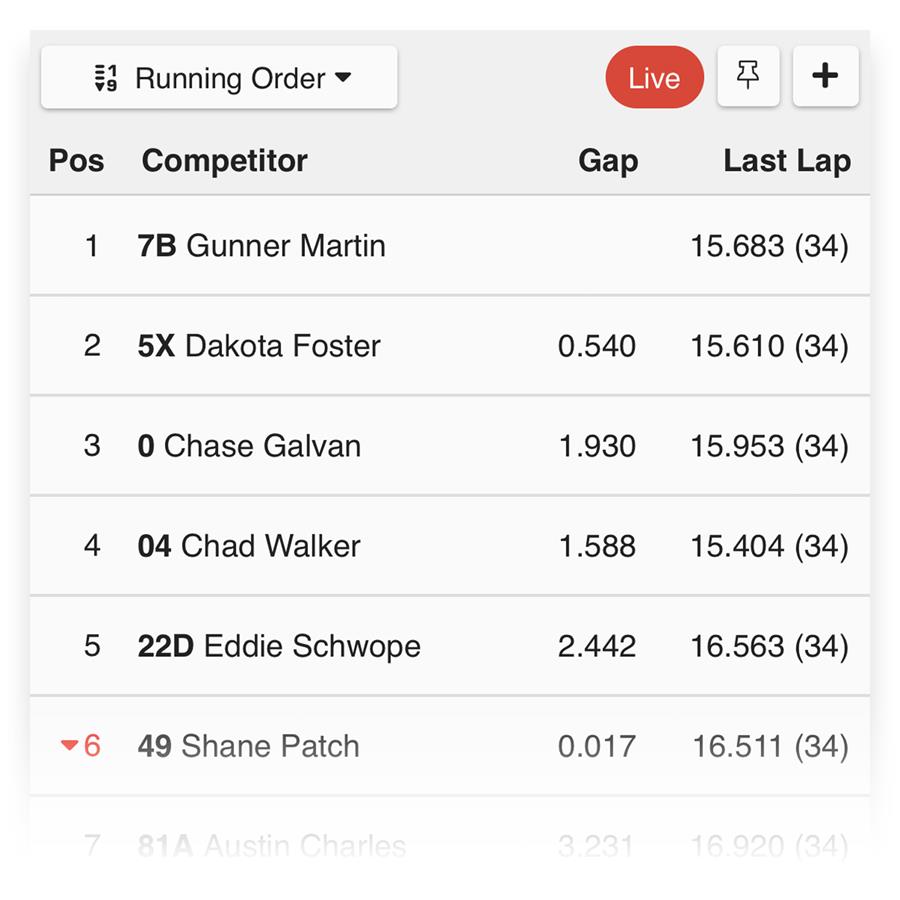This screenshot has height=900, width=900.
Task: Sort by the Competitor column header
Action: click(224, 160)
